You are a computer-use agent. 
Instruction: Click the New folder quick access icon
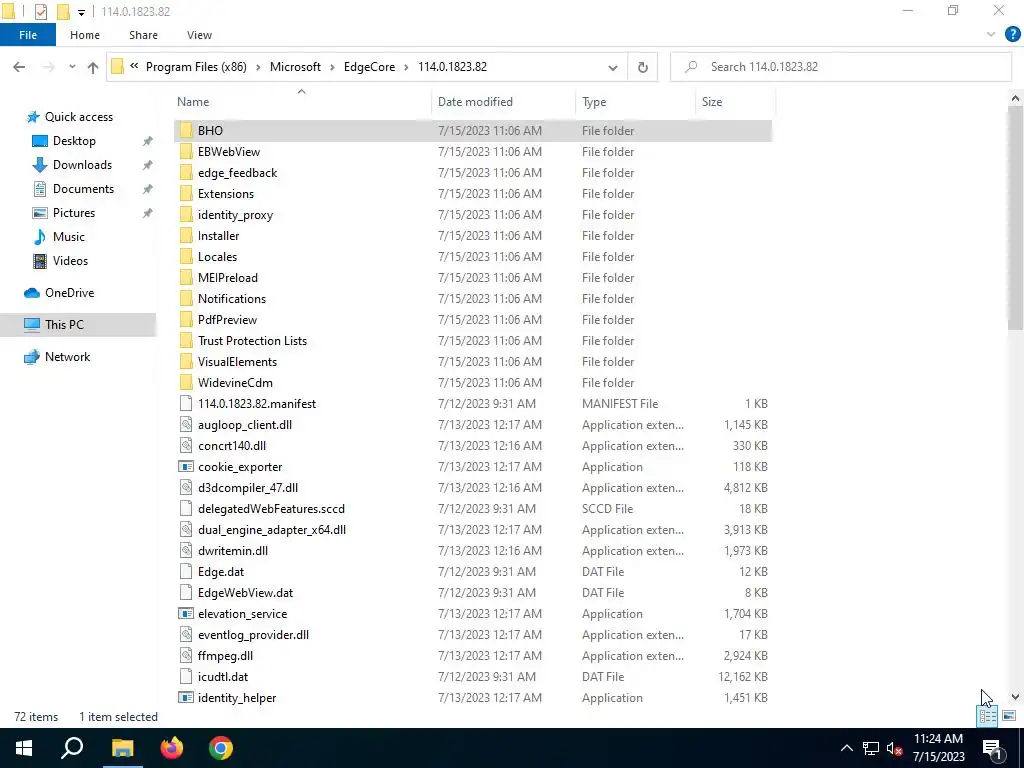[63, 12]
